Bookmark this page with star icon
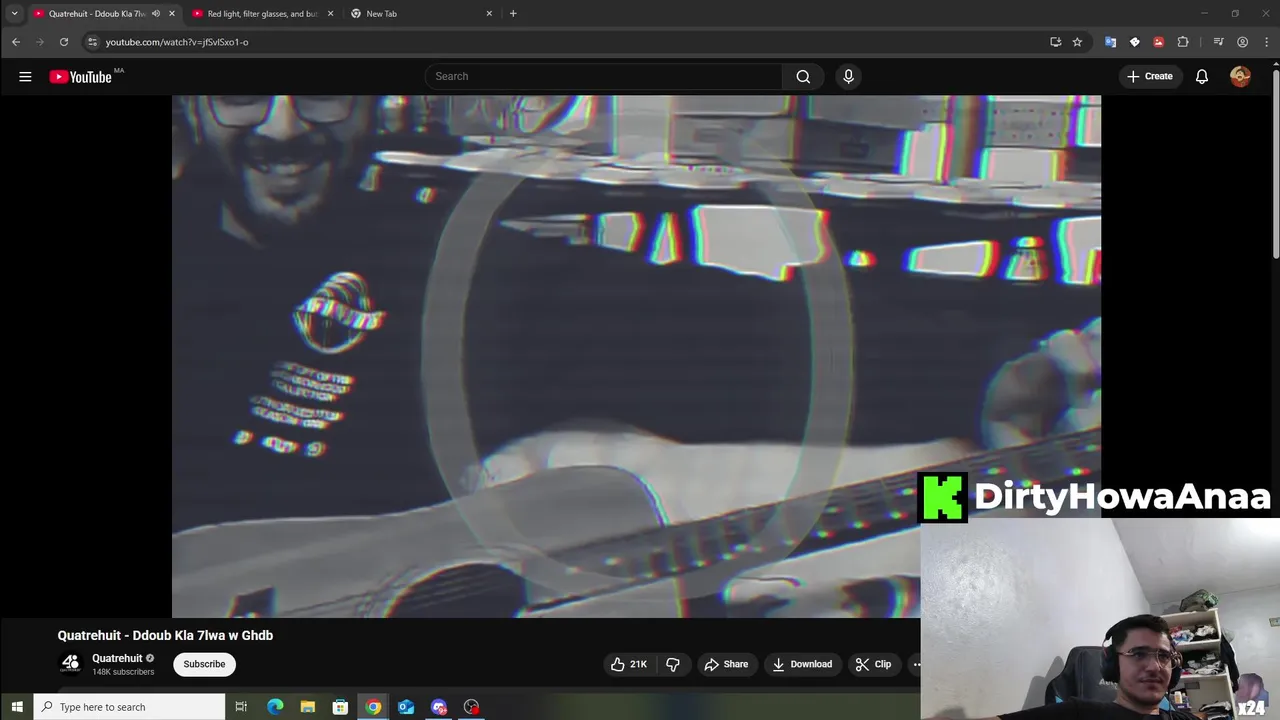The image size is (1280, 720). (x=1077, y=42)
